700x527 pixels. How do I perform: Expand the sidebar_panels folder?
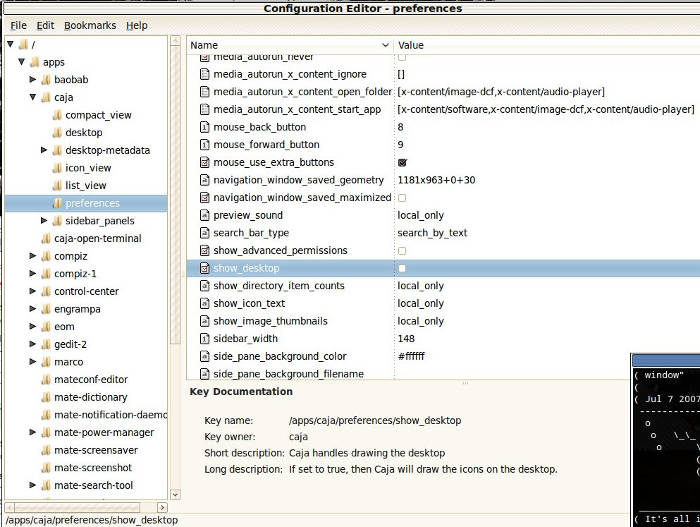coord(44,220)
